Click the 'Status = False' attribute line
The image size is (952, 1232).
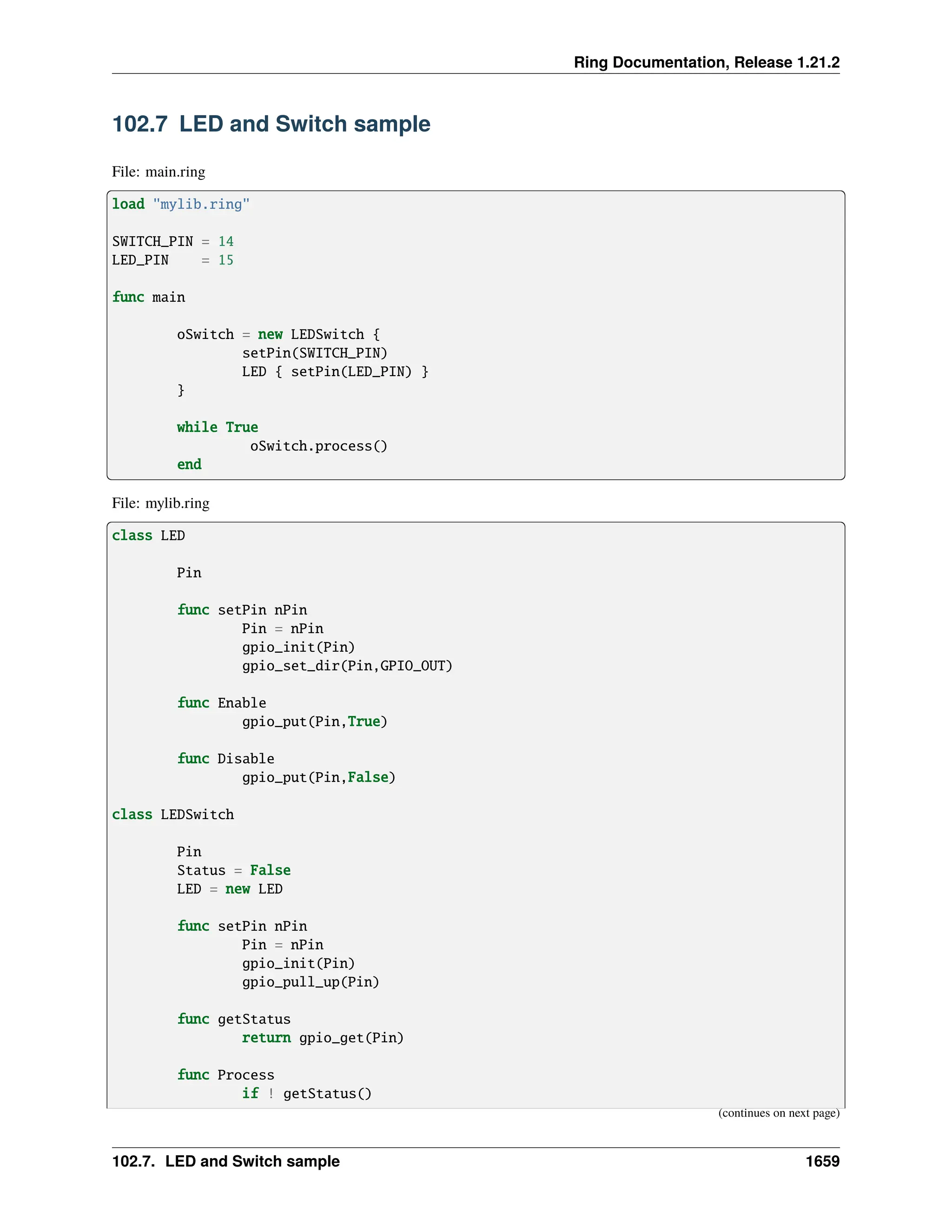tap(233, 870)
